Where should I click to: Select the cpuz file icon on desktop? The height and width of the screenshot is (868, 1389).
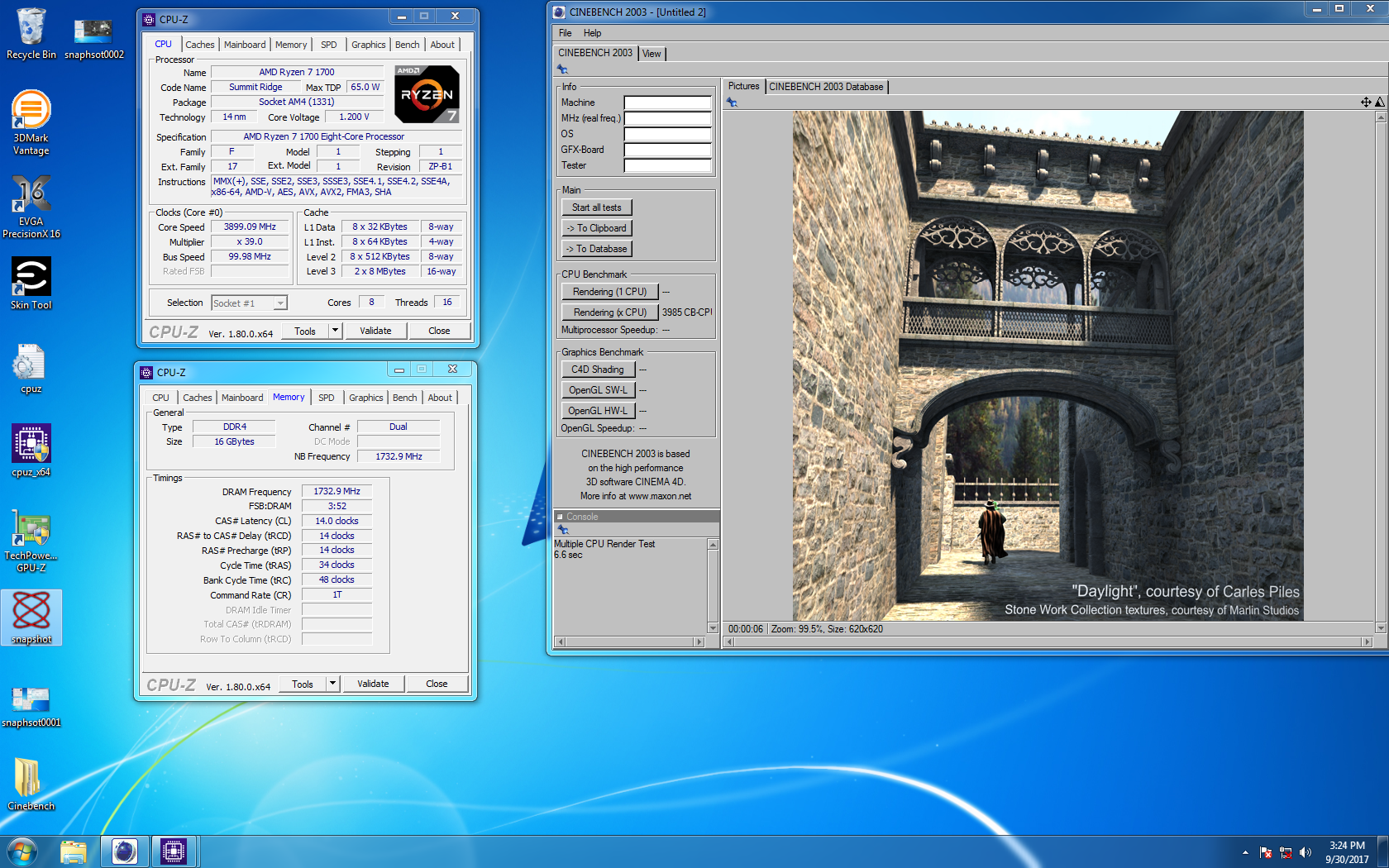coord(31,369)
